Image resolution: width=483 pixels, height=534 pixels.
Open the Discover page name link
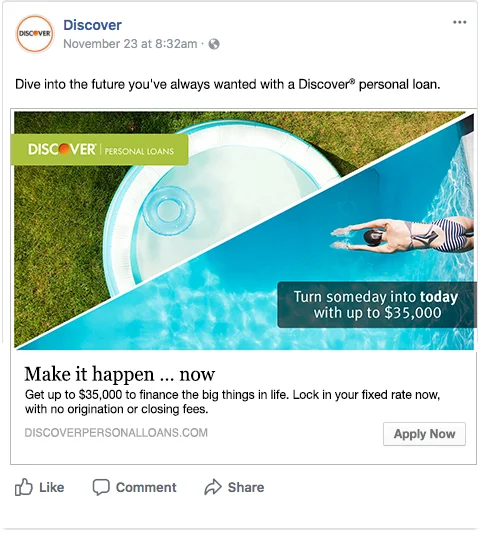coord(92,25)
